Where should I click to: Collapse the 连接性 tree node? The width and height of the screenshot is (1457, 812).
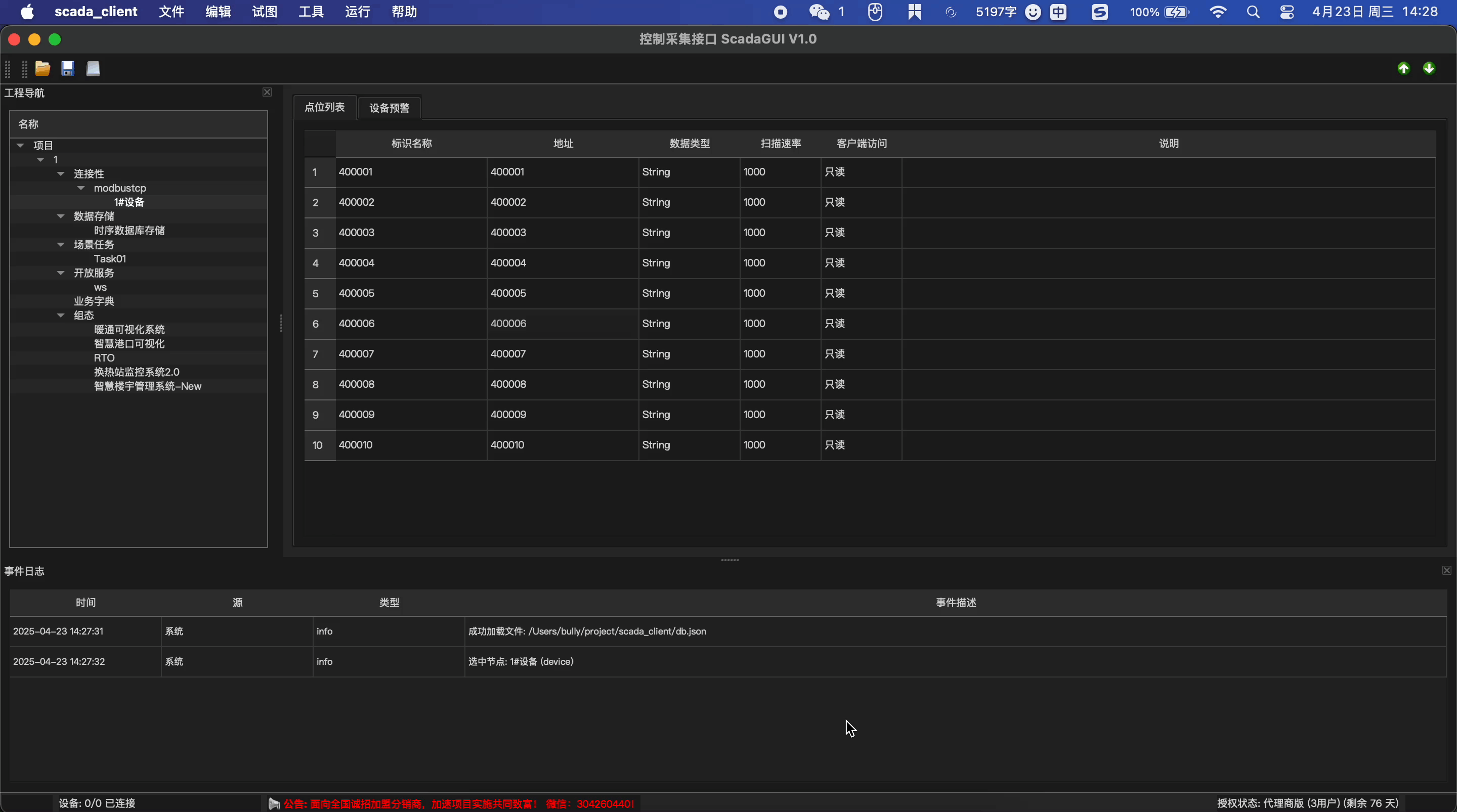61,173
